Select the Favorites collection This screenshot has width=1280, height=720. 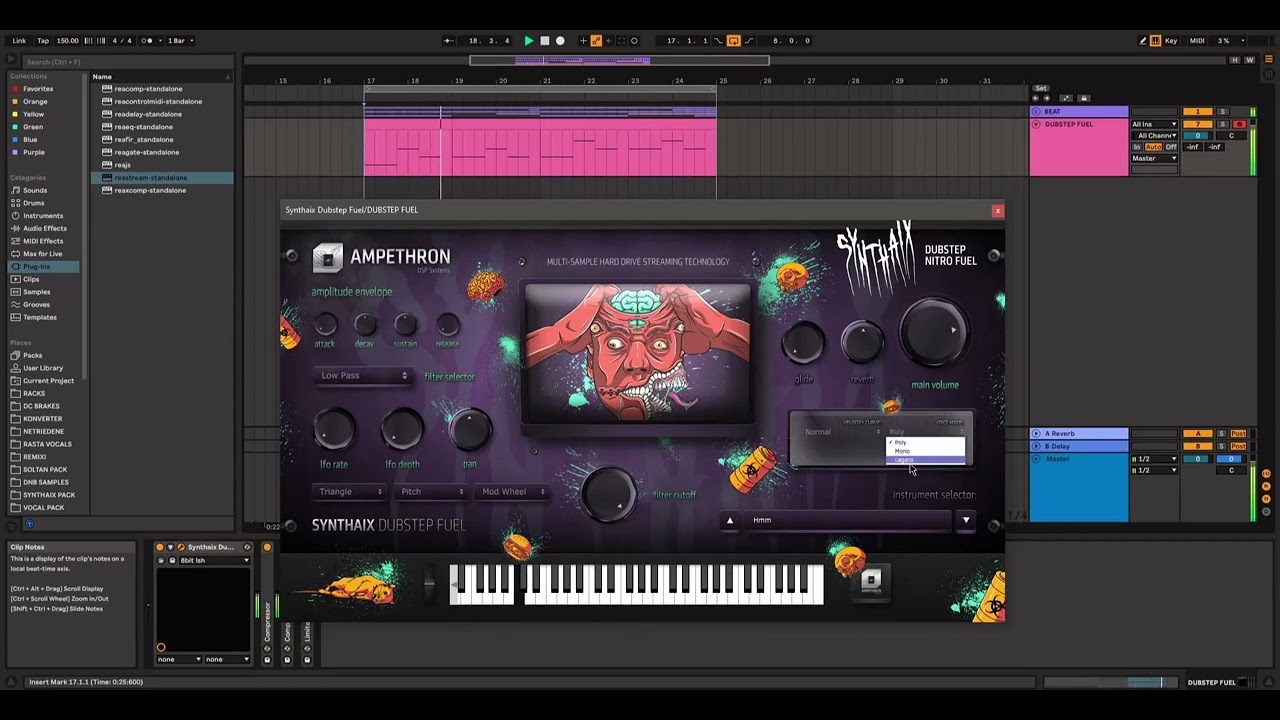point(38,89)
